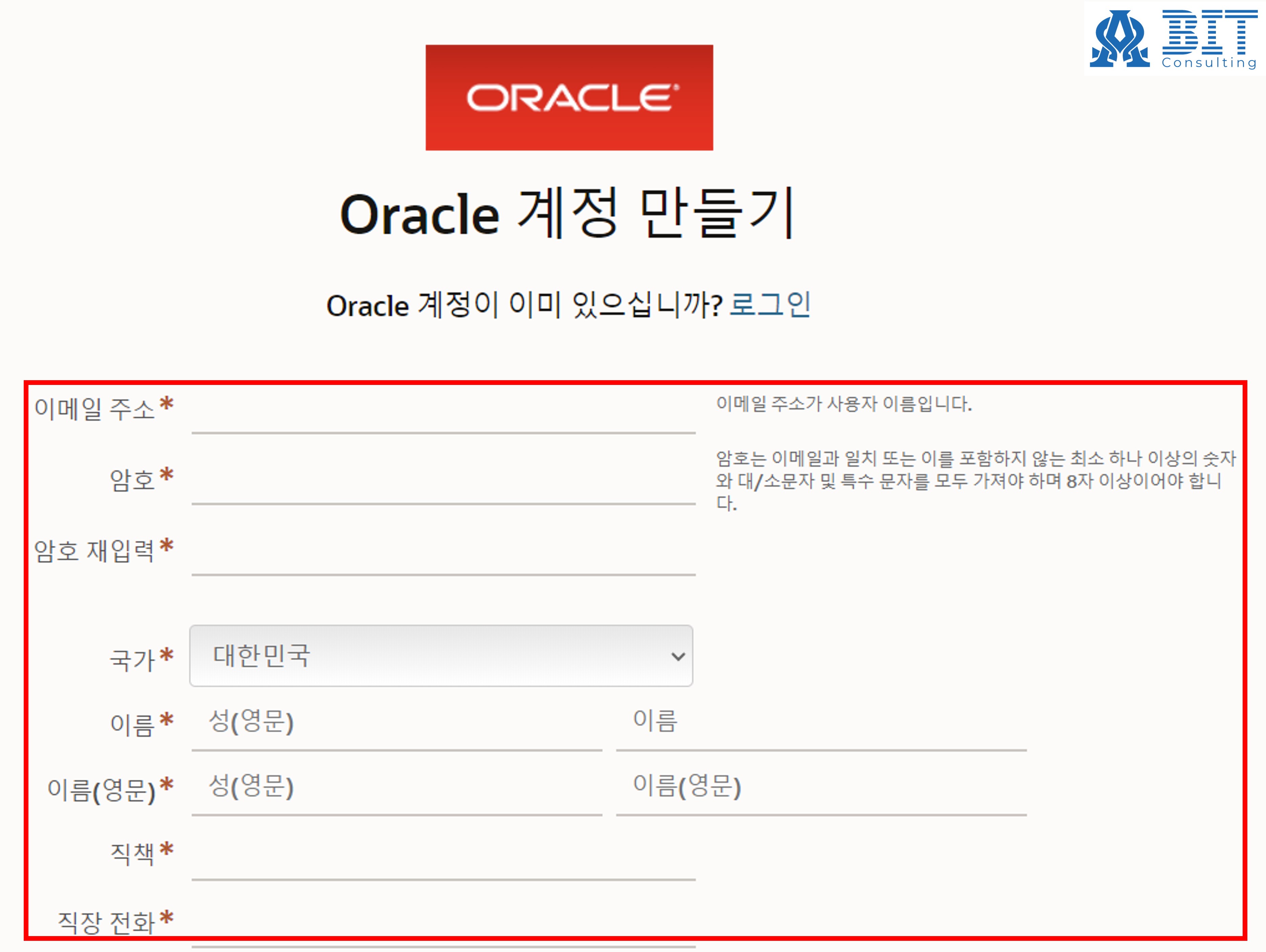The height and width of the screenshot is (952, 1266).
Task: Click the Oracle 계정 만들기 heading
Action: (x=568, y=213)
